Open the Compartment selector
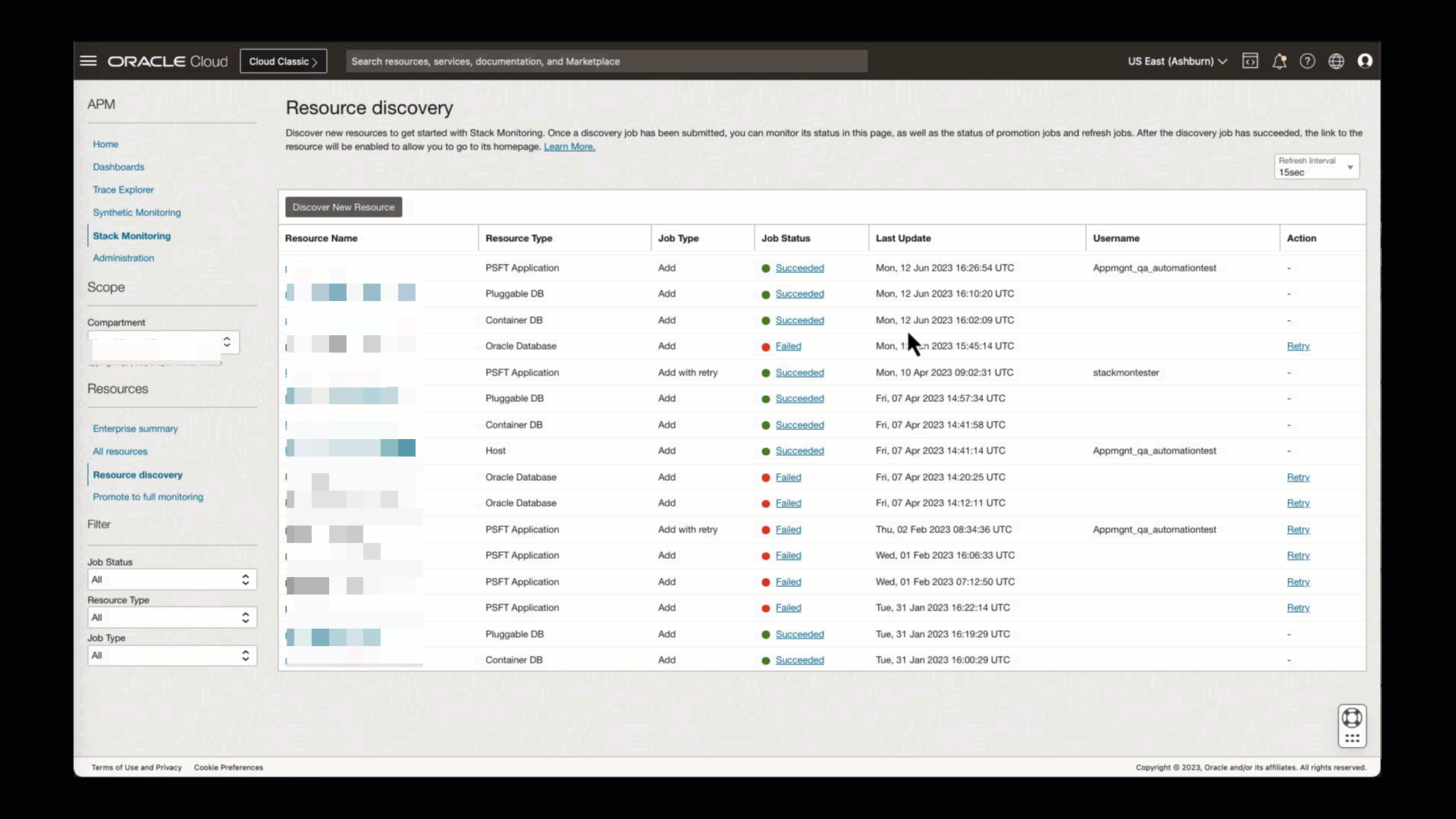 [x=163, y=342]
